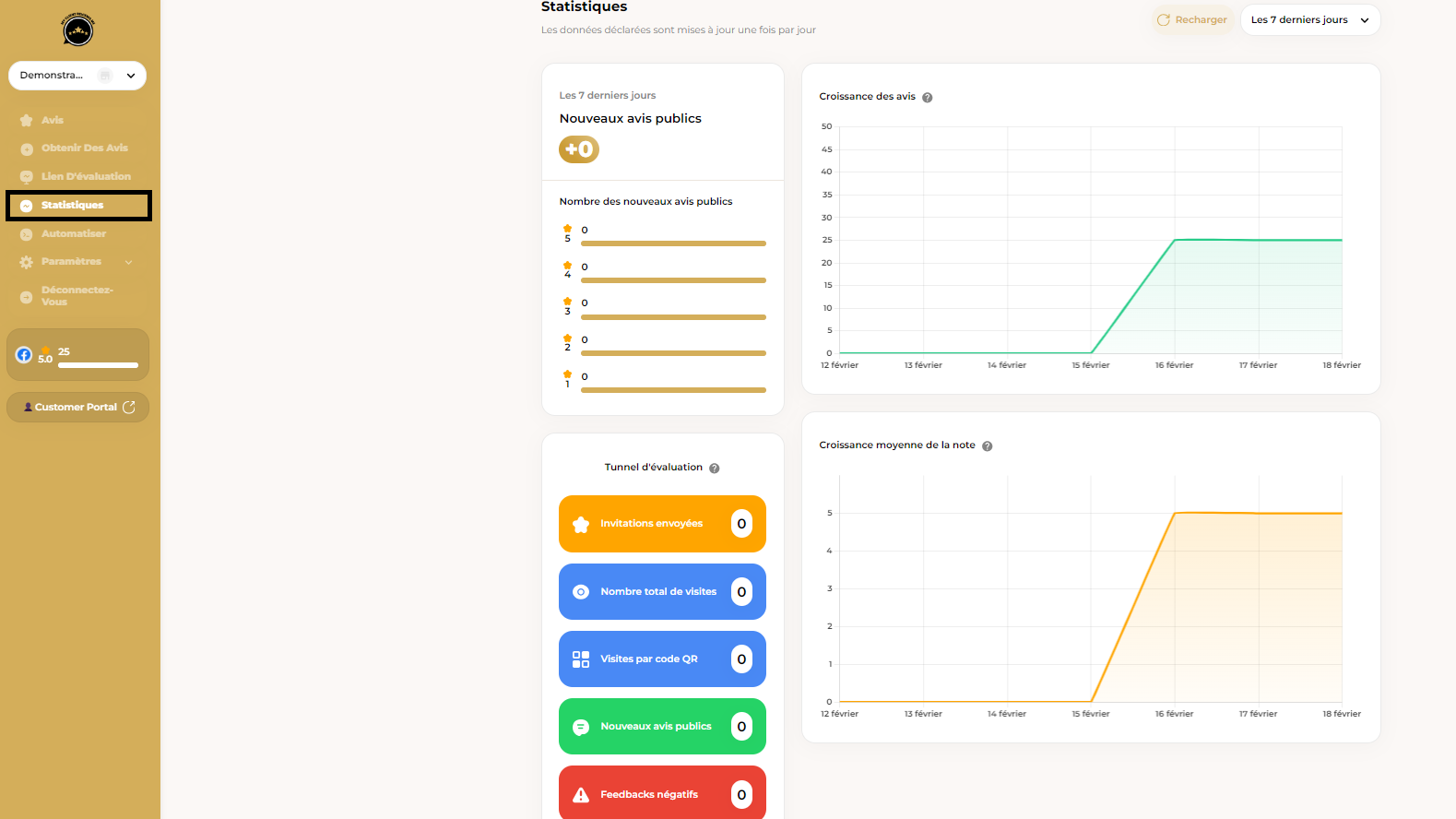Click the star icon next to Avis
The height and width of the screenshot is (819, 1456).
[x=27, y=121]
